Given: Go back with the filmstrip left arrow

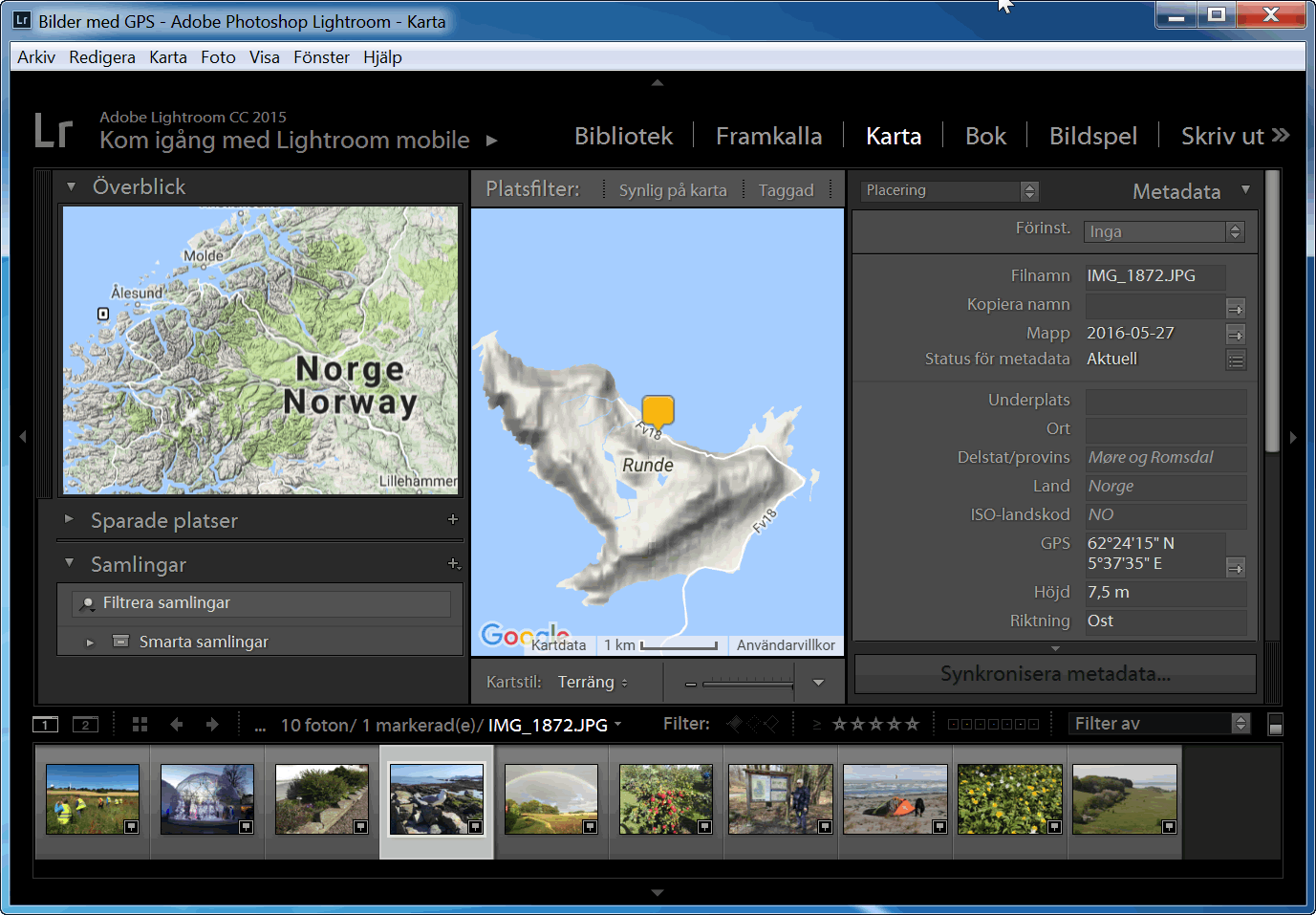Looking at the screenshot, I should coord(177,725).
